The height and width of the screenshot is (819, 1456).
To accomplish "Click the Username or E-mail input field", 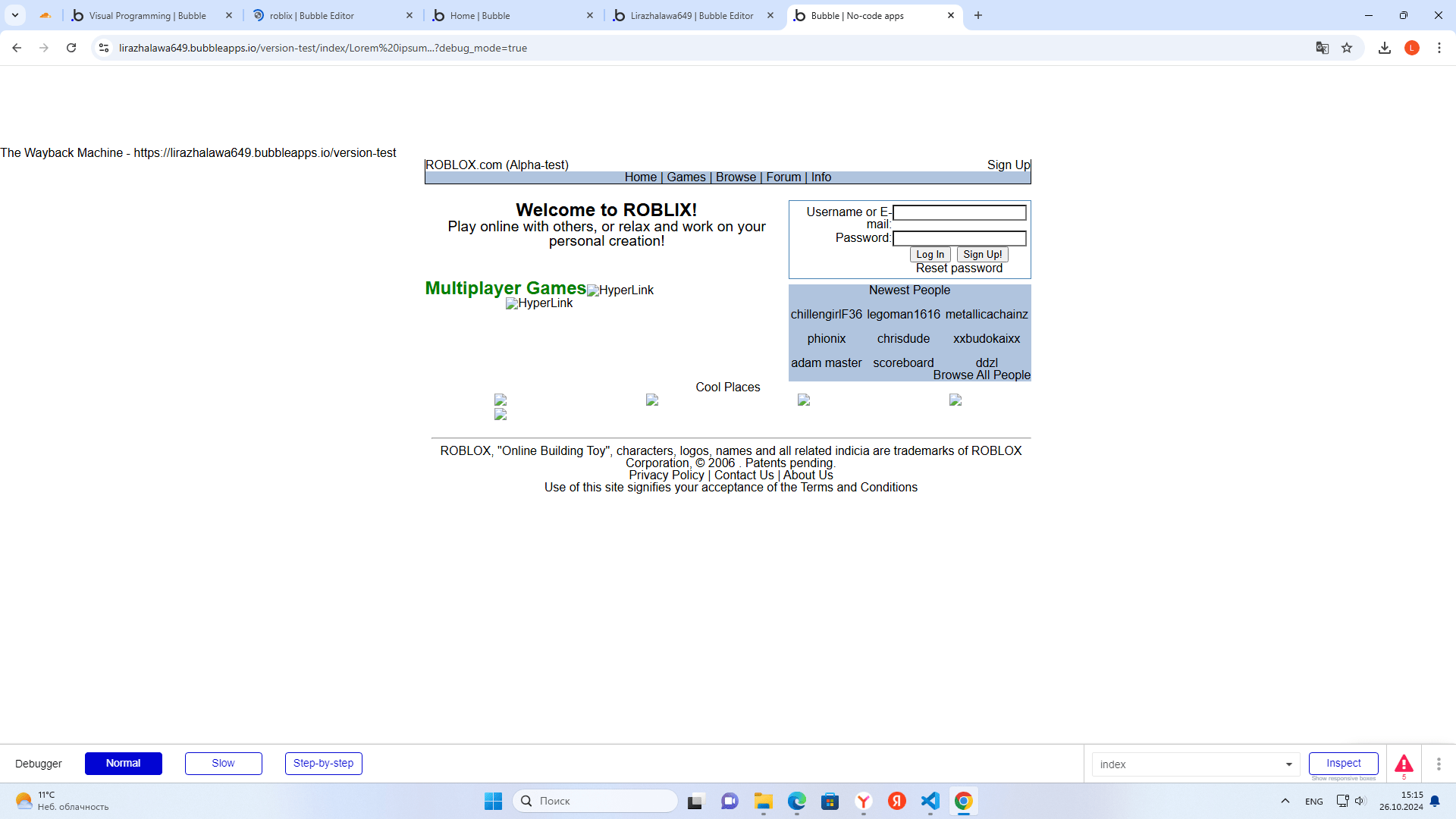I will (x=959, y=213).
